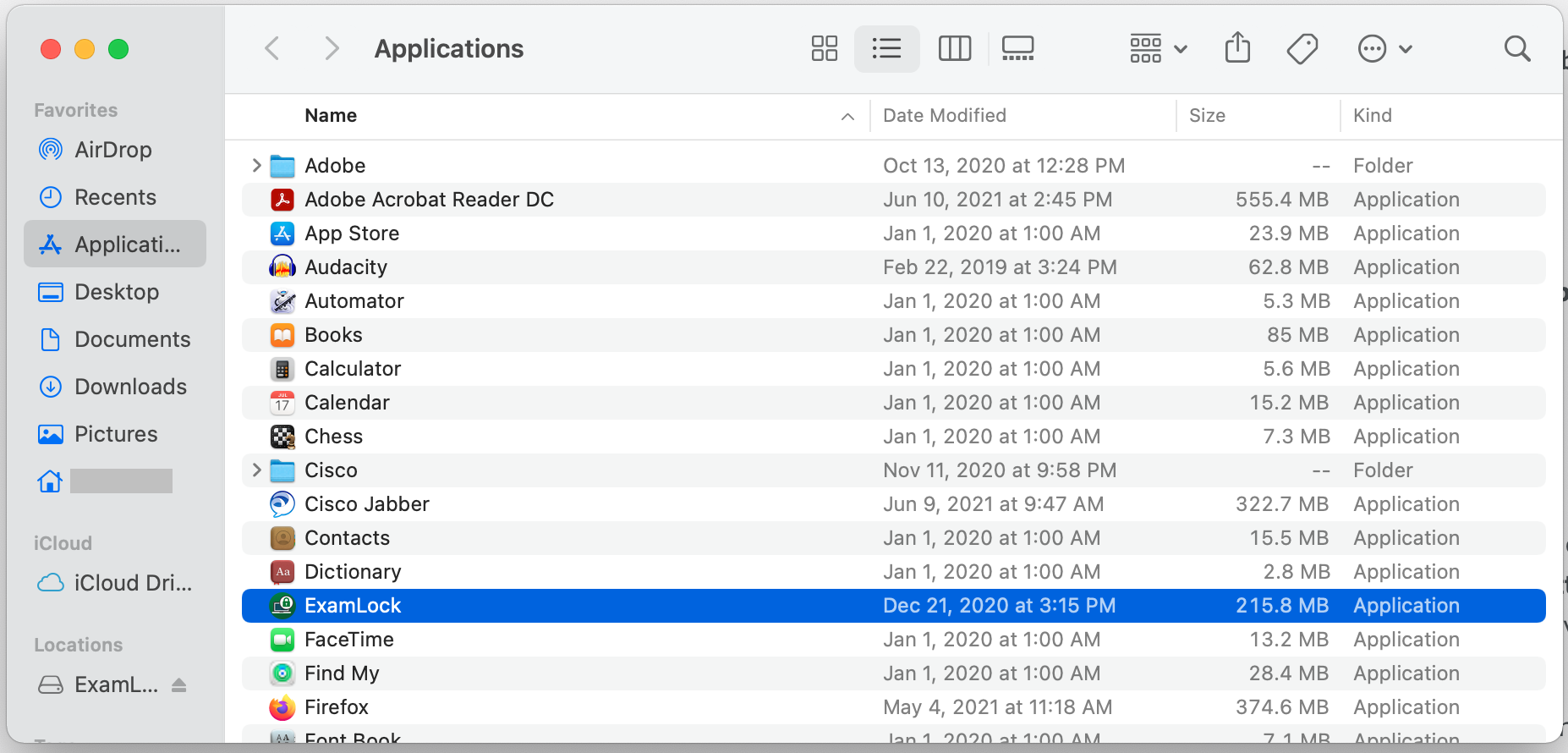Switch to column view
This screenshot has height=753, width=1568.
[955, 48]
